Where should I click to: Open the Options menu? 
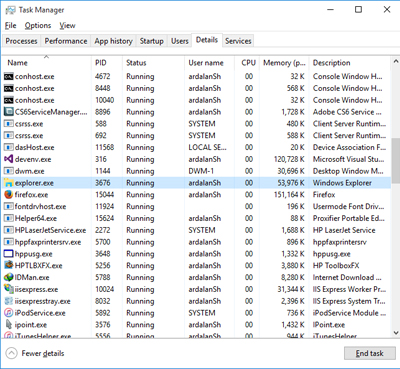click(38, 26)
